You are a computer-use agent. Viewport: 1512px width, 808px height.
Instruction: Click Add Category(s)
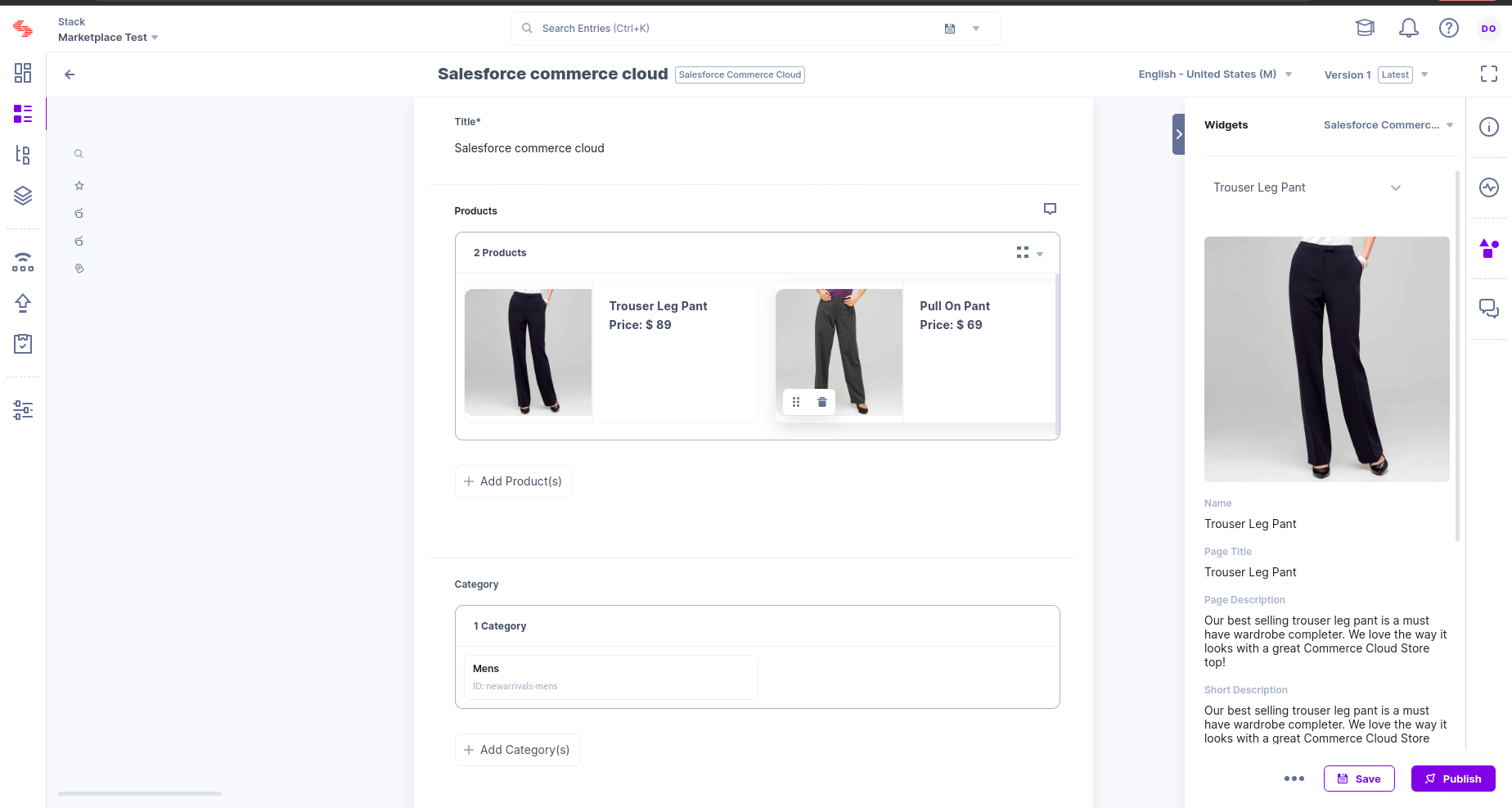pyautogui.click(x=517, y=750)
